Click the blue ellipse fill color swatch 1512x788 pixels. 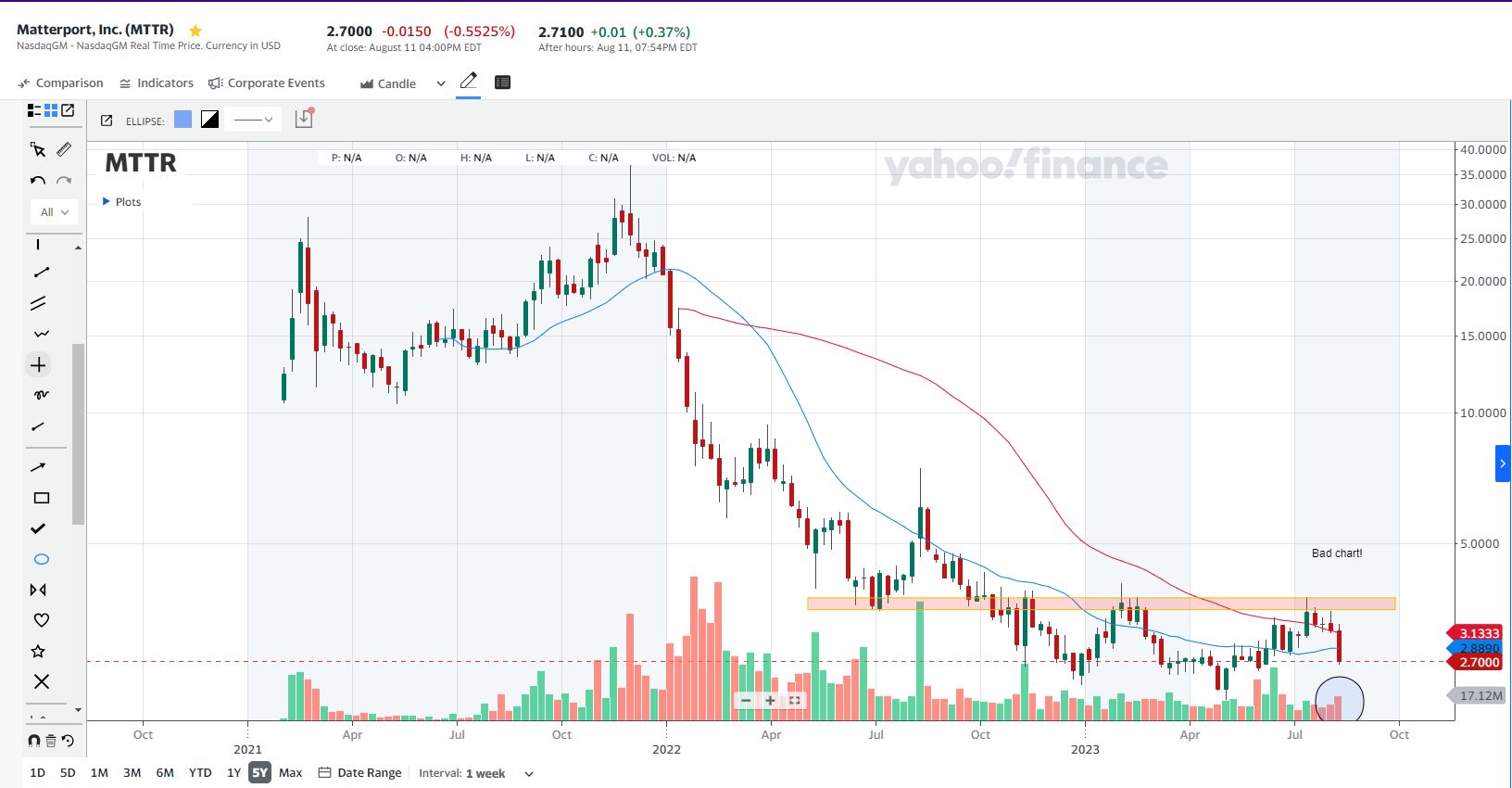[183, 120]
